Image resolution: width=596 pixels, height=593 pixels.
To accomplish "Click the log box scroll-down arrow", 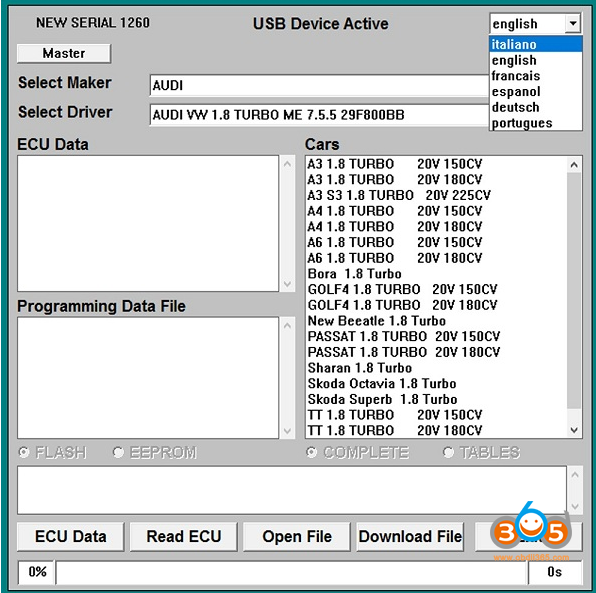I will click(x=575, y=506).
